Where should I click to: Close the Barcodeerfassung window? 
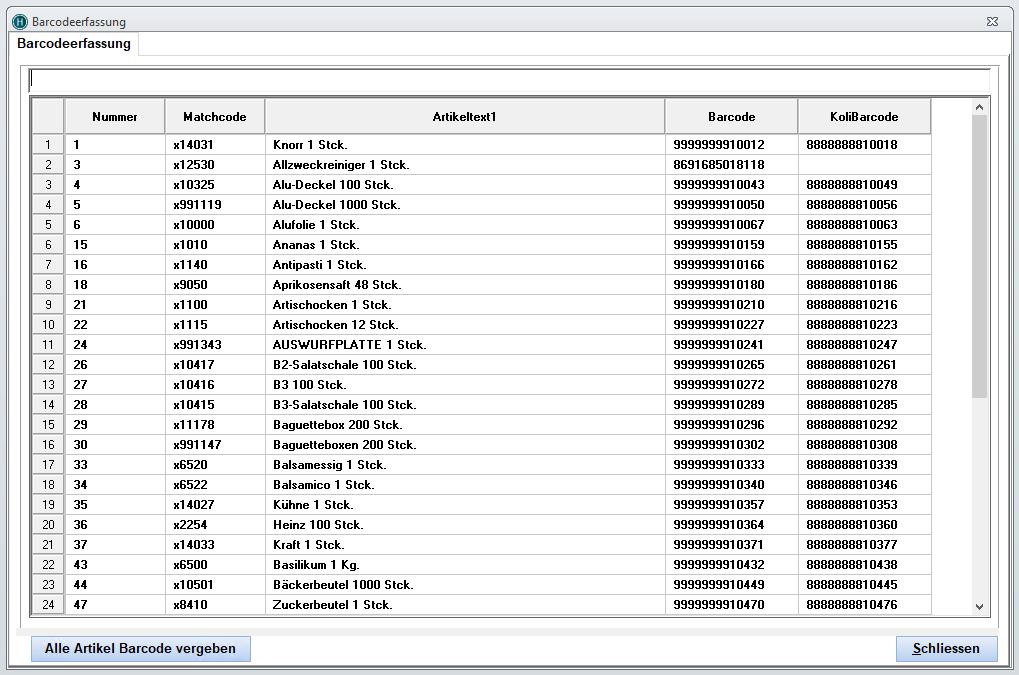tap(991, 21)
